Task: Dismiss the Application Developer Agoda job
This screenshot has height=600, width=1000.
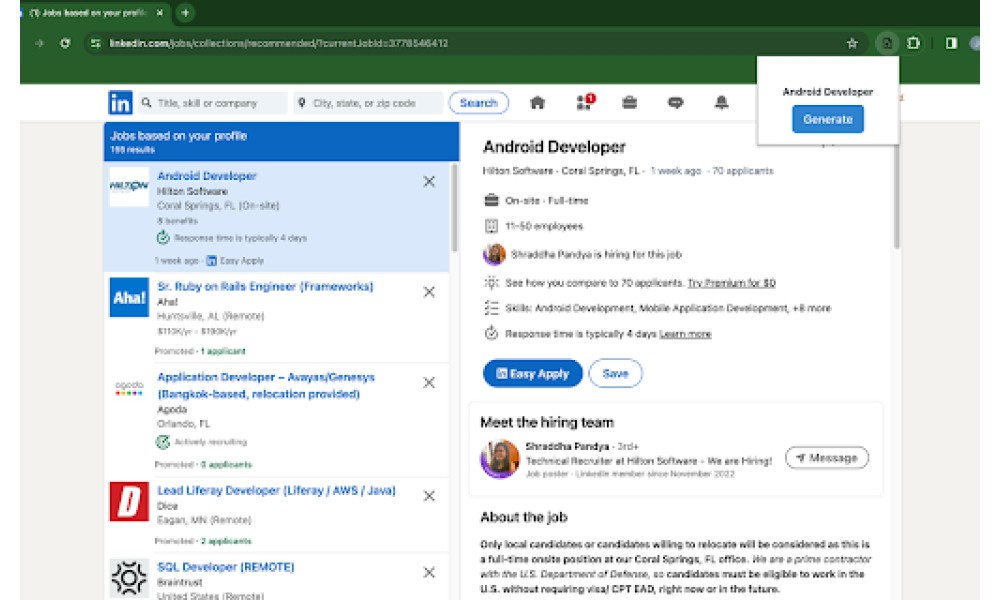Action: (x=429, y=383)
